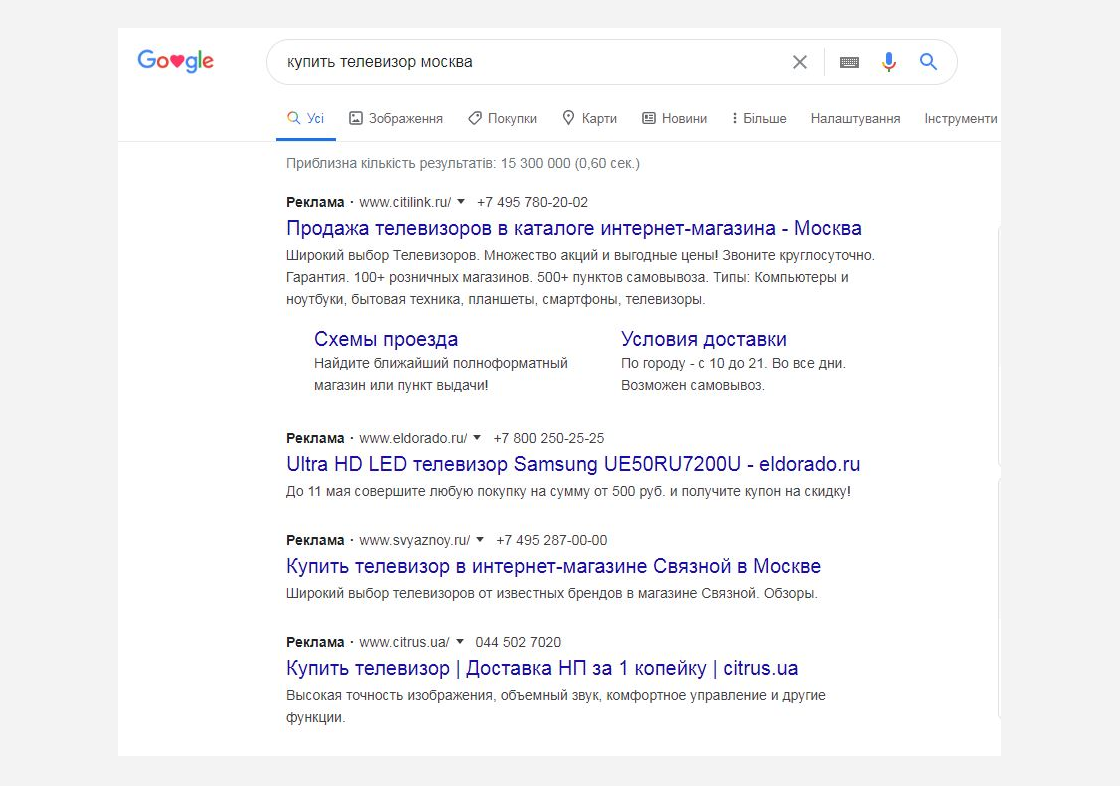
Task: Expand the citrus.ua ad dropdown arrow
Action: tap(460, 642)
